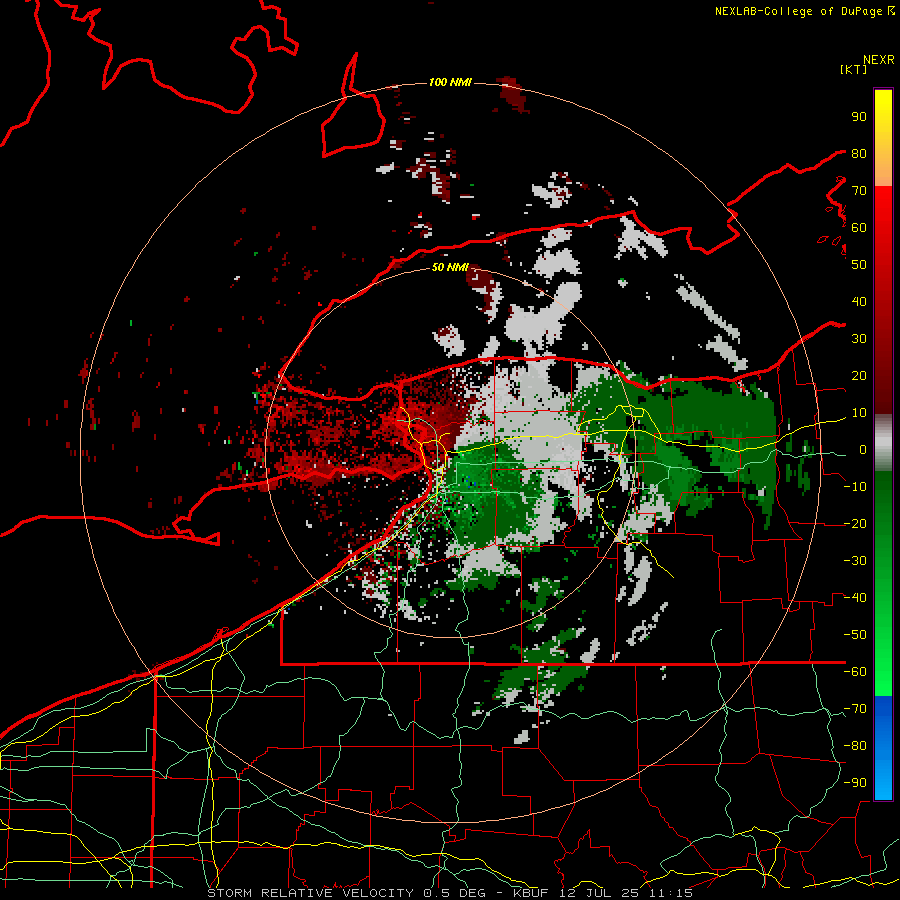Click the -70 value on velocity scale
Screen dimensions: 900x900
click(x=855, y=709)
